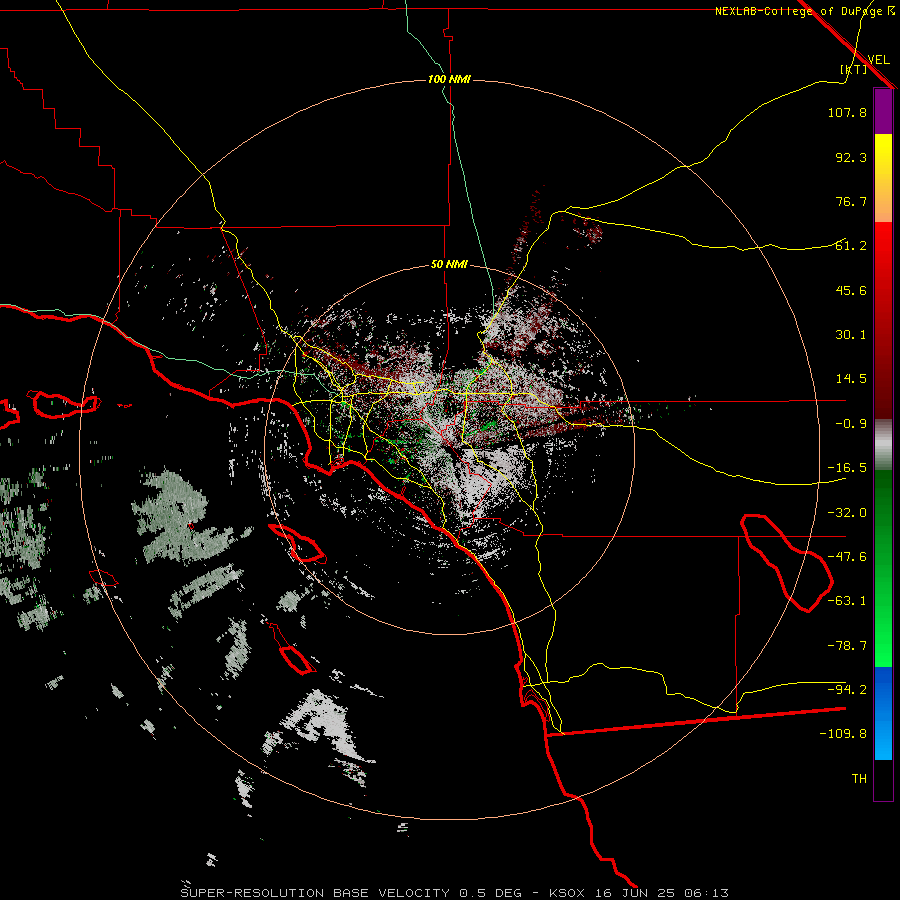Click the 06:13 timestamp in caption

[x=706, y=893]
